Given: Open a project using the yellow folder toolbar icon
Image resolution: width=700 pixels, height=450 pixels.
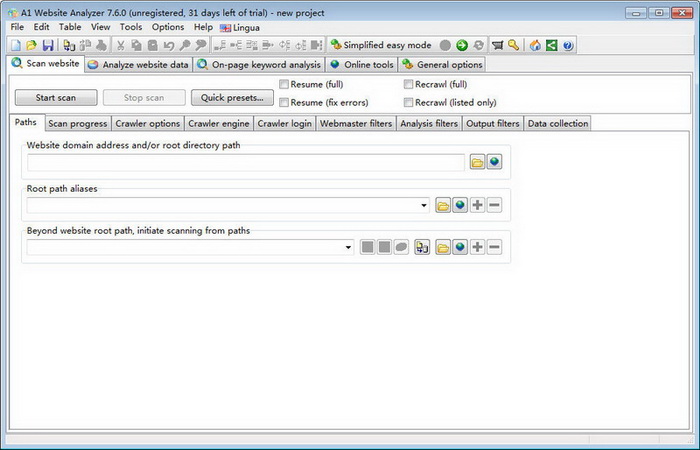Looking at the screenshot, I should pos(31,45).
